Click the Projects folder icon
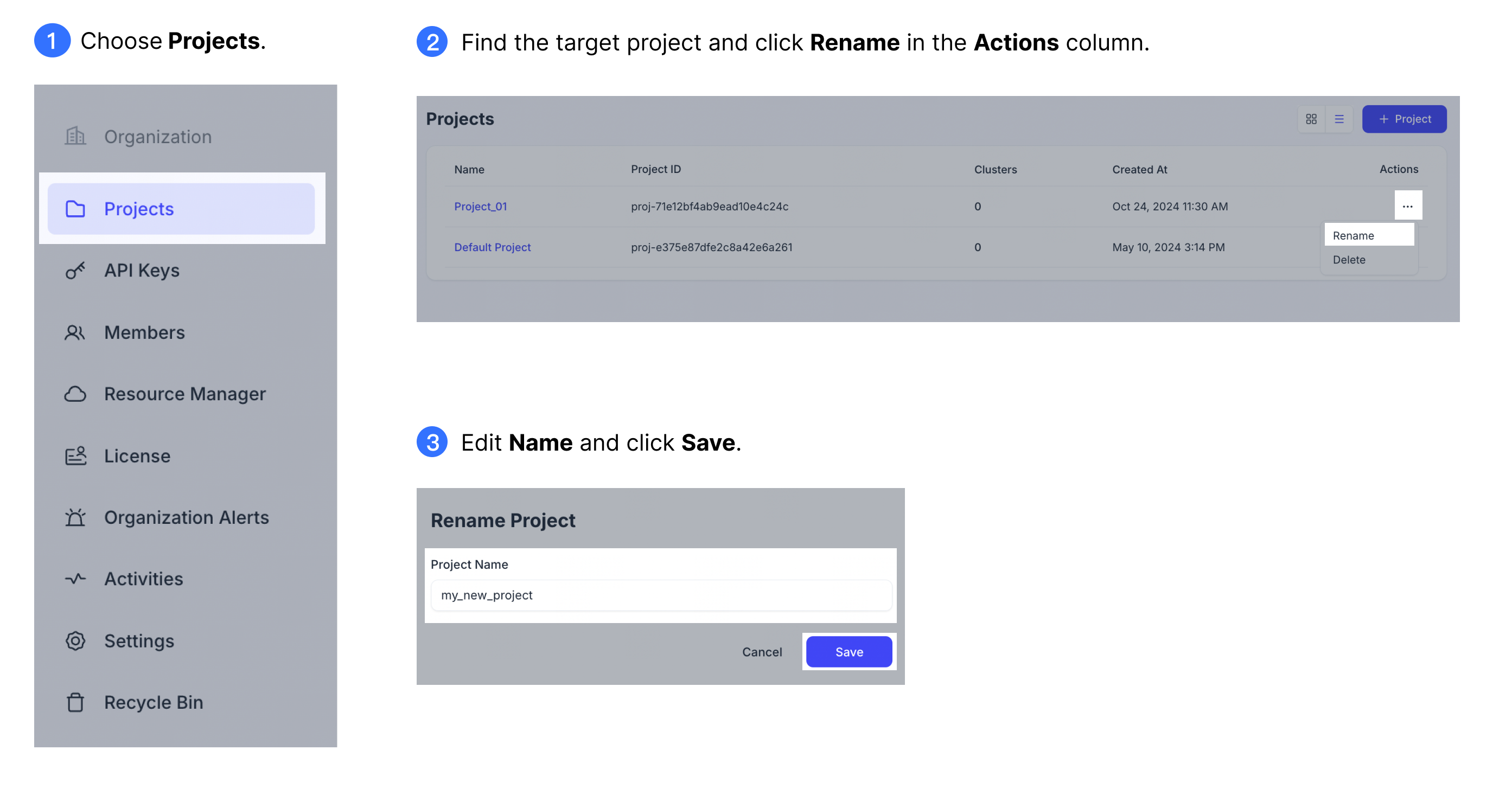Screen dimensions: 1512x802 click(x=75, y=209)
